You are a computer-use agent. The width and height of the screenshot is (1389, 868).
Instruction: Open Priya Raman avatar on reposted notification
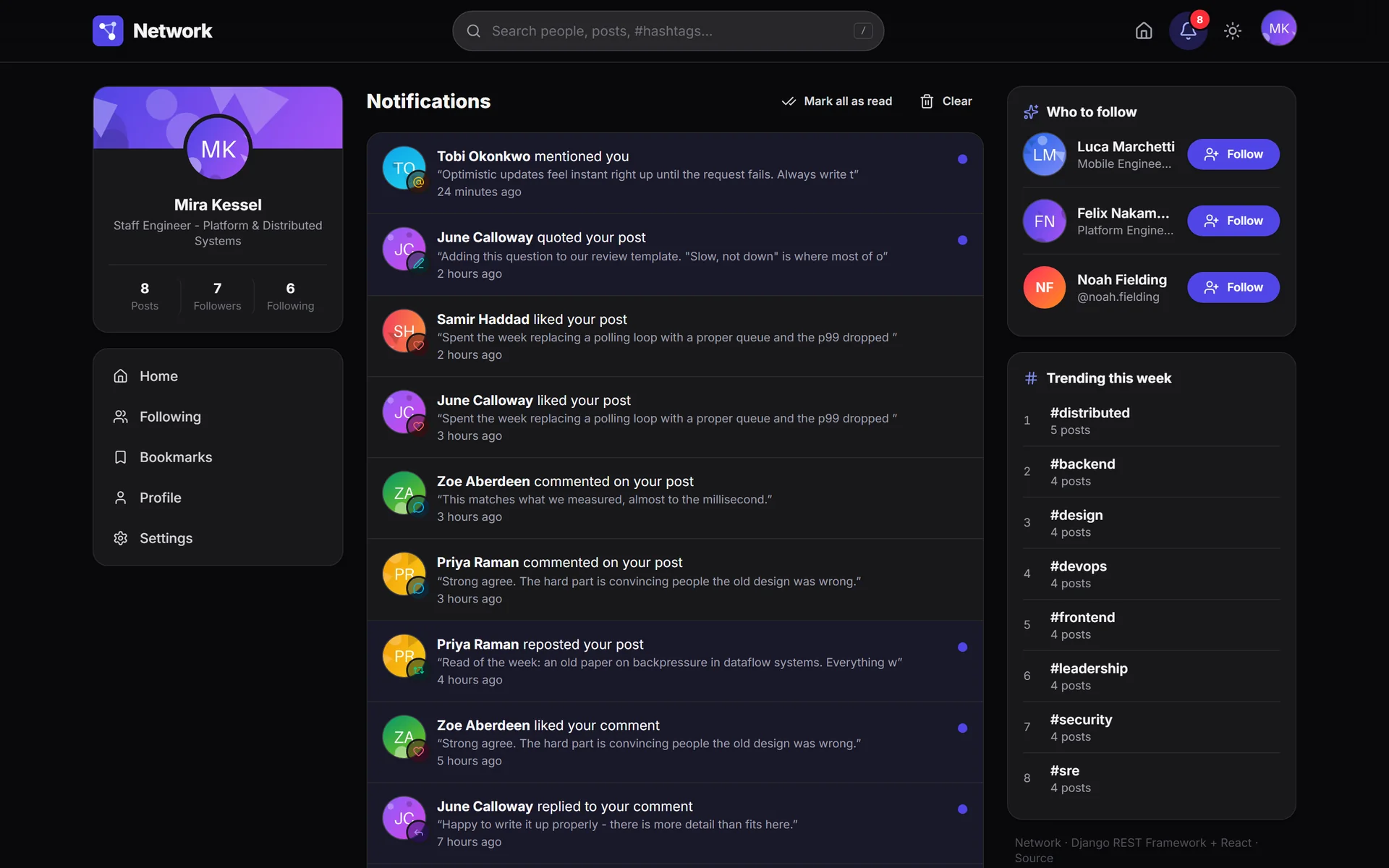pos(404,655)
